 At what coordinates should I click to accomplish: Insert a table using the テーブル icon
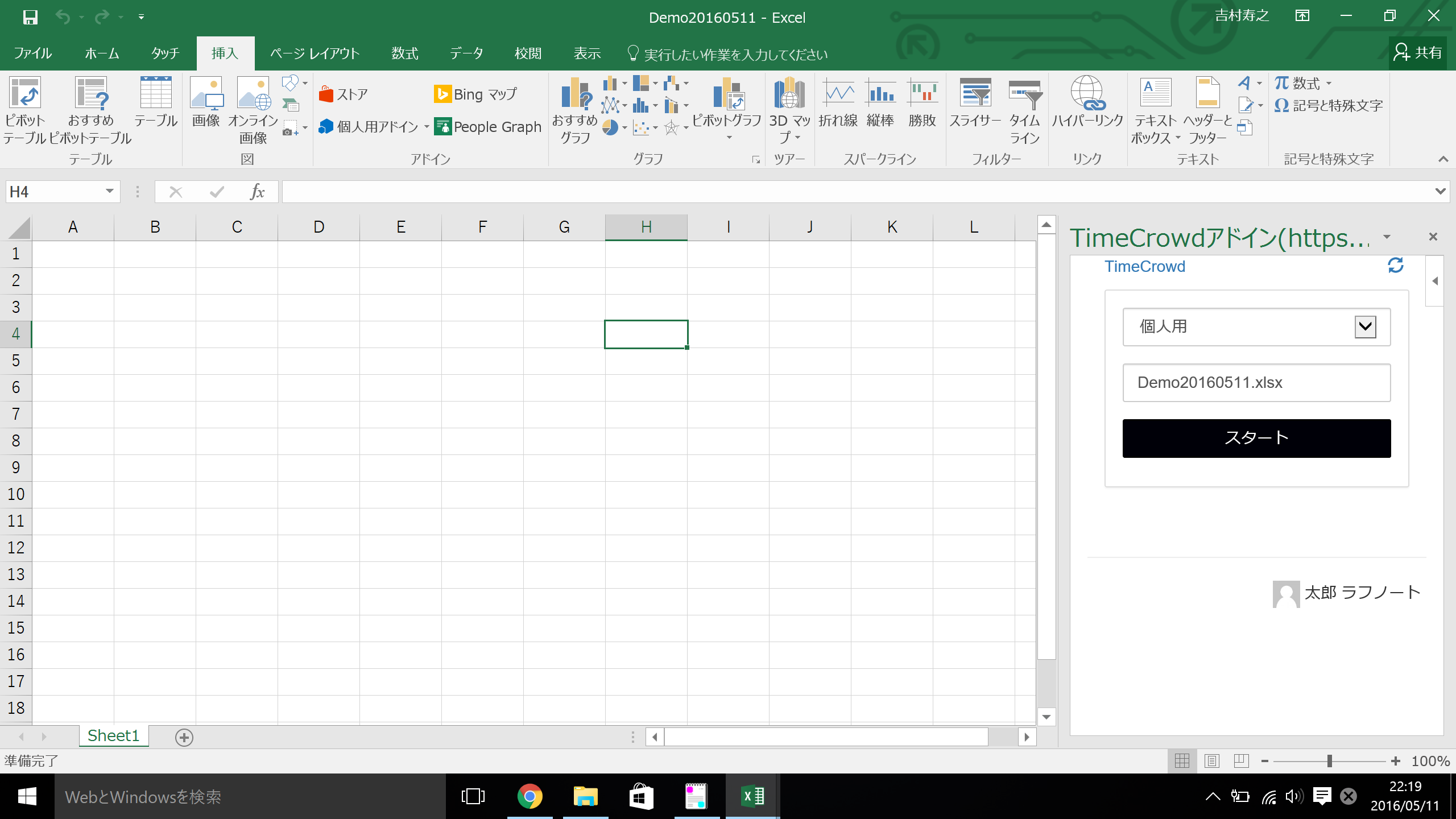click(156, 102)
